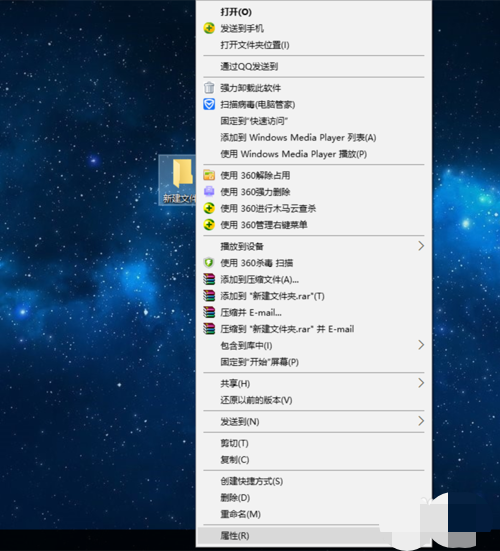Select 使用 Windows Media Player 播放(P)
Screen dimensions: 500x551
point(314,154)
